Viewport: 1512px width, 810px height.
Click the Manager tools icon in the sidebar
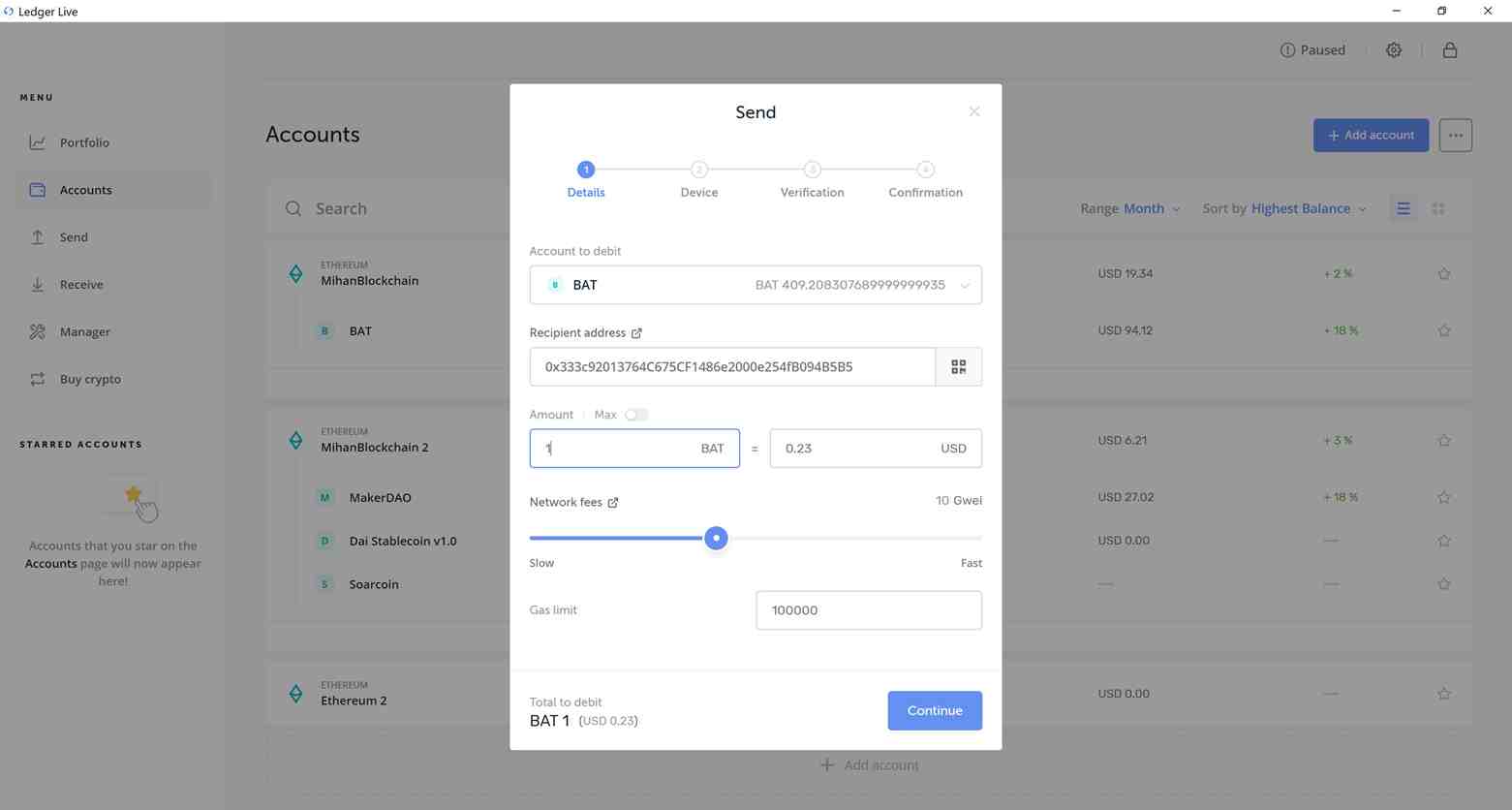tap(38, 331)
